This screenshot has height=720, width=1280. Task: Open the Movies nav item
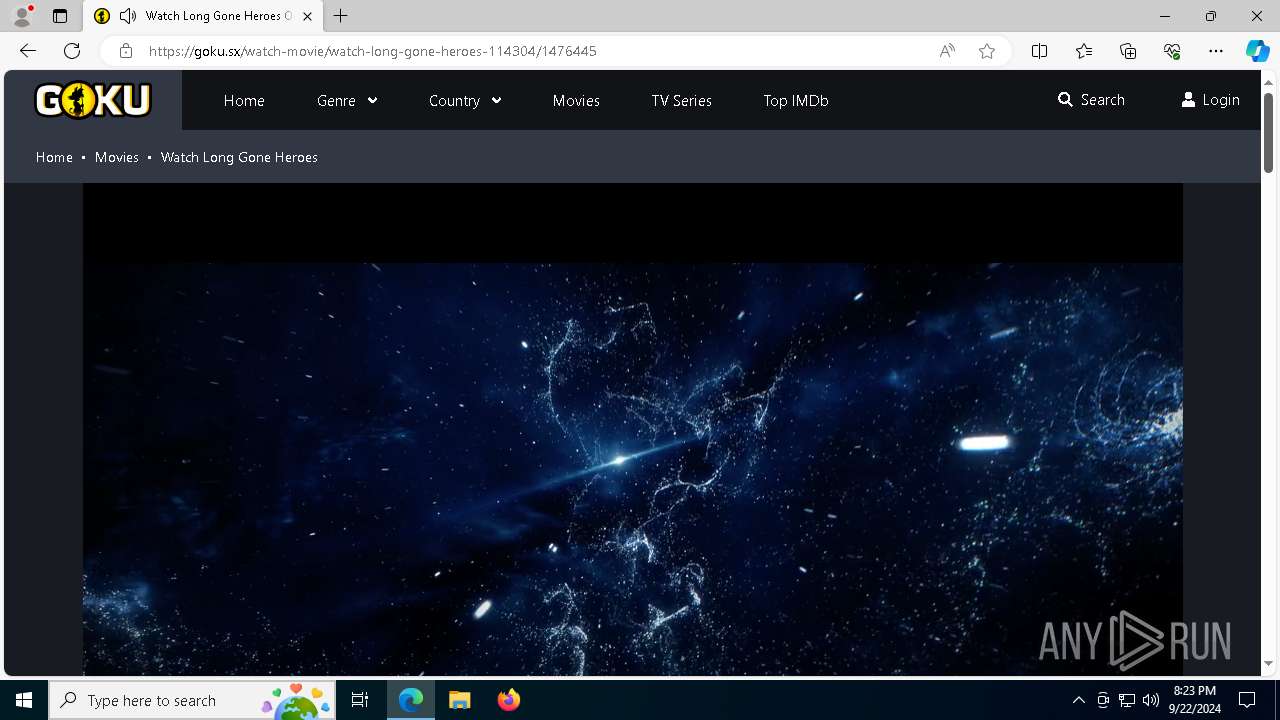[576, 100]
